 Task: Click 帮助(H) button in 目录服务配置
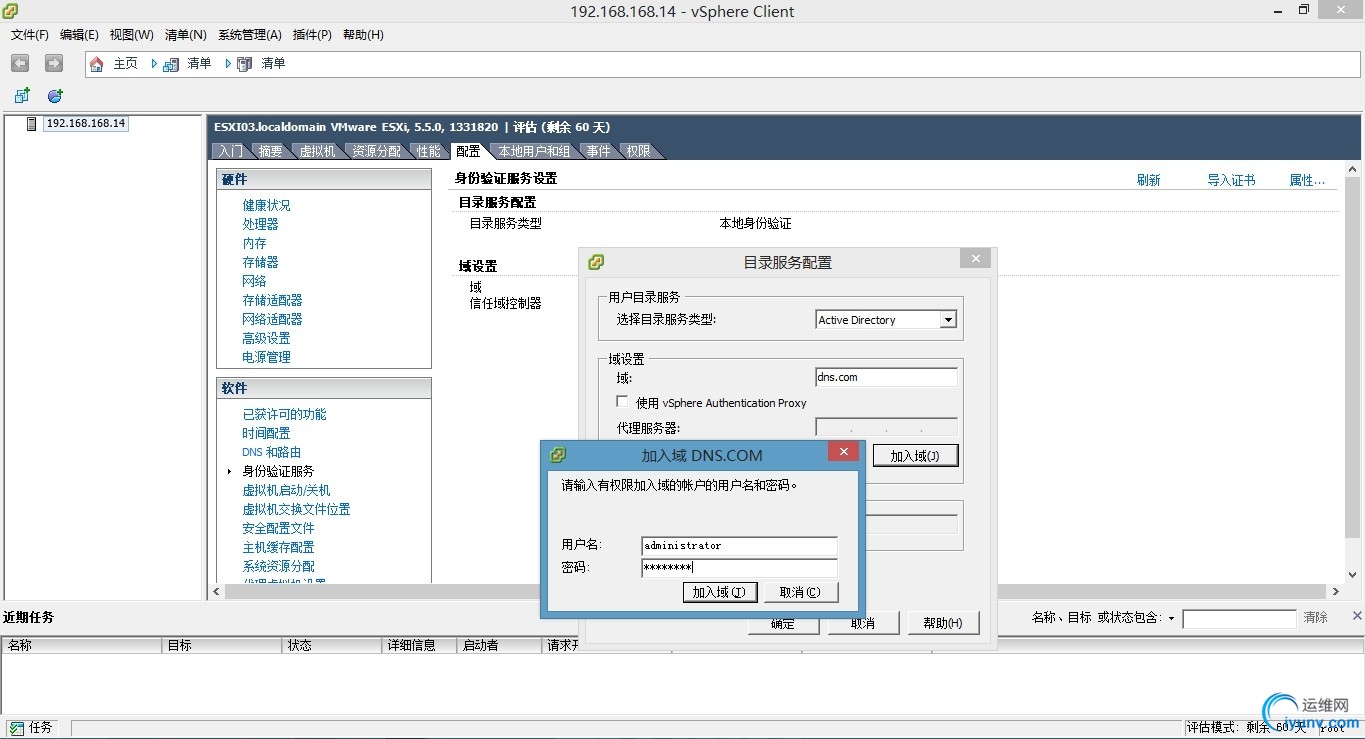click(x=942, y=623)
